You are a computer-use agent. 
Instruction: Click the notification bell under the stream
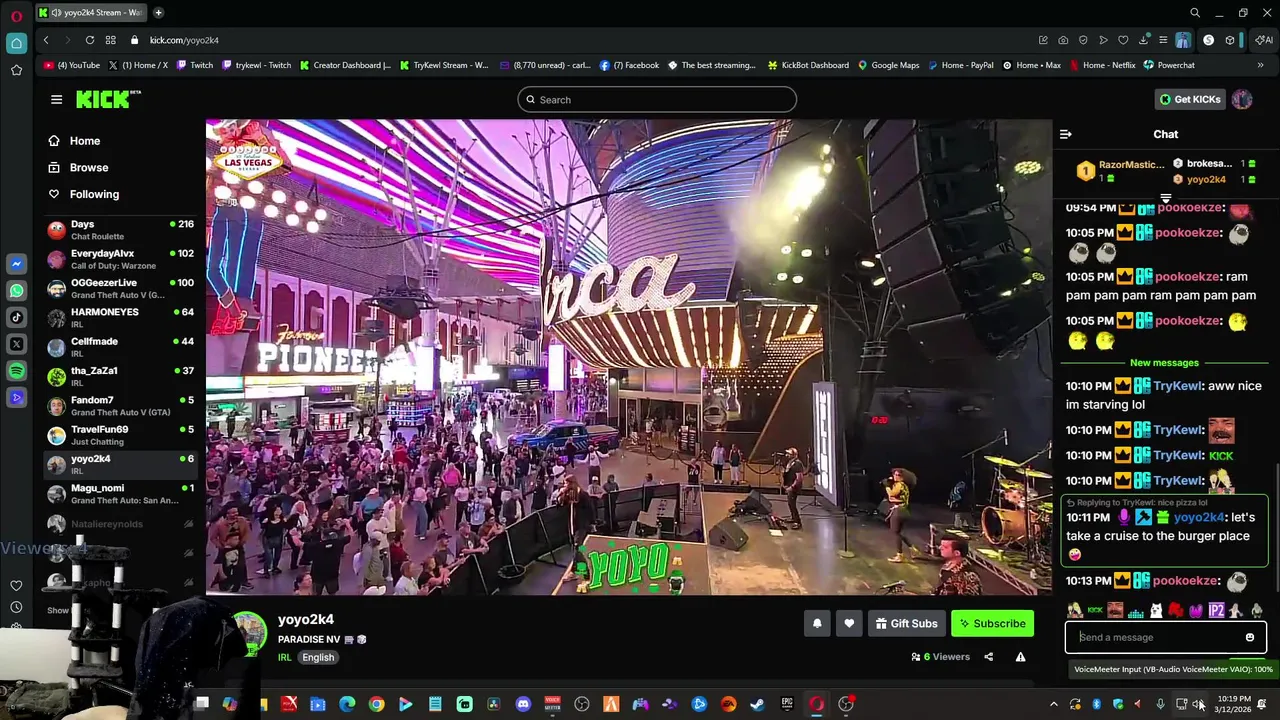point(817,624)
